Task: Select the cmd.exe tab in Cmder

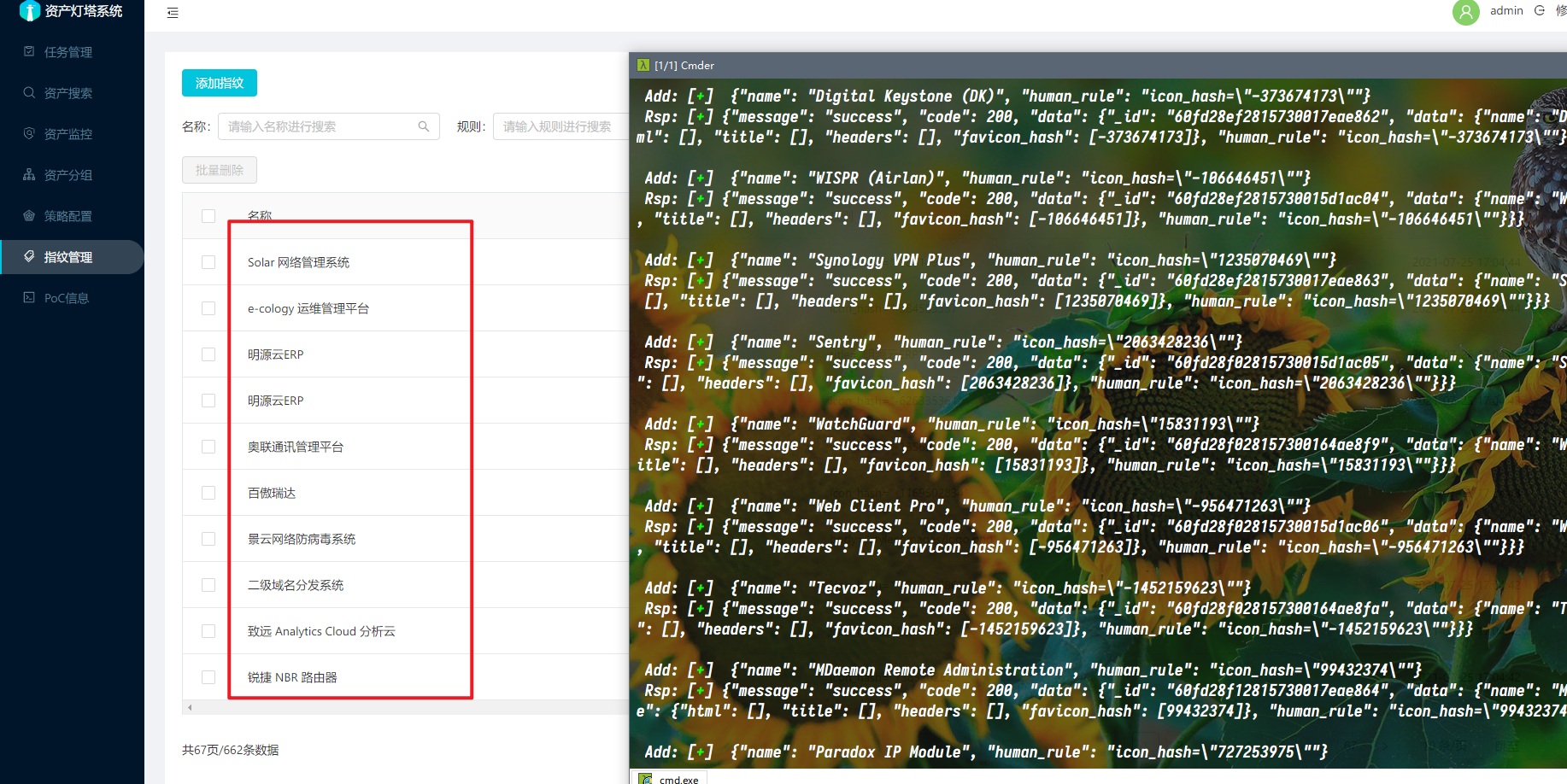Action: [669, 778]
